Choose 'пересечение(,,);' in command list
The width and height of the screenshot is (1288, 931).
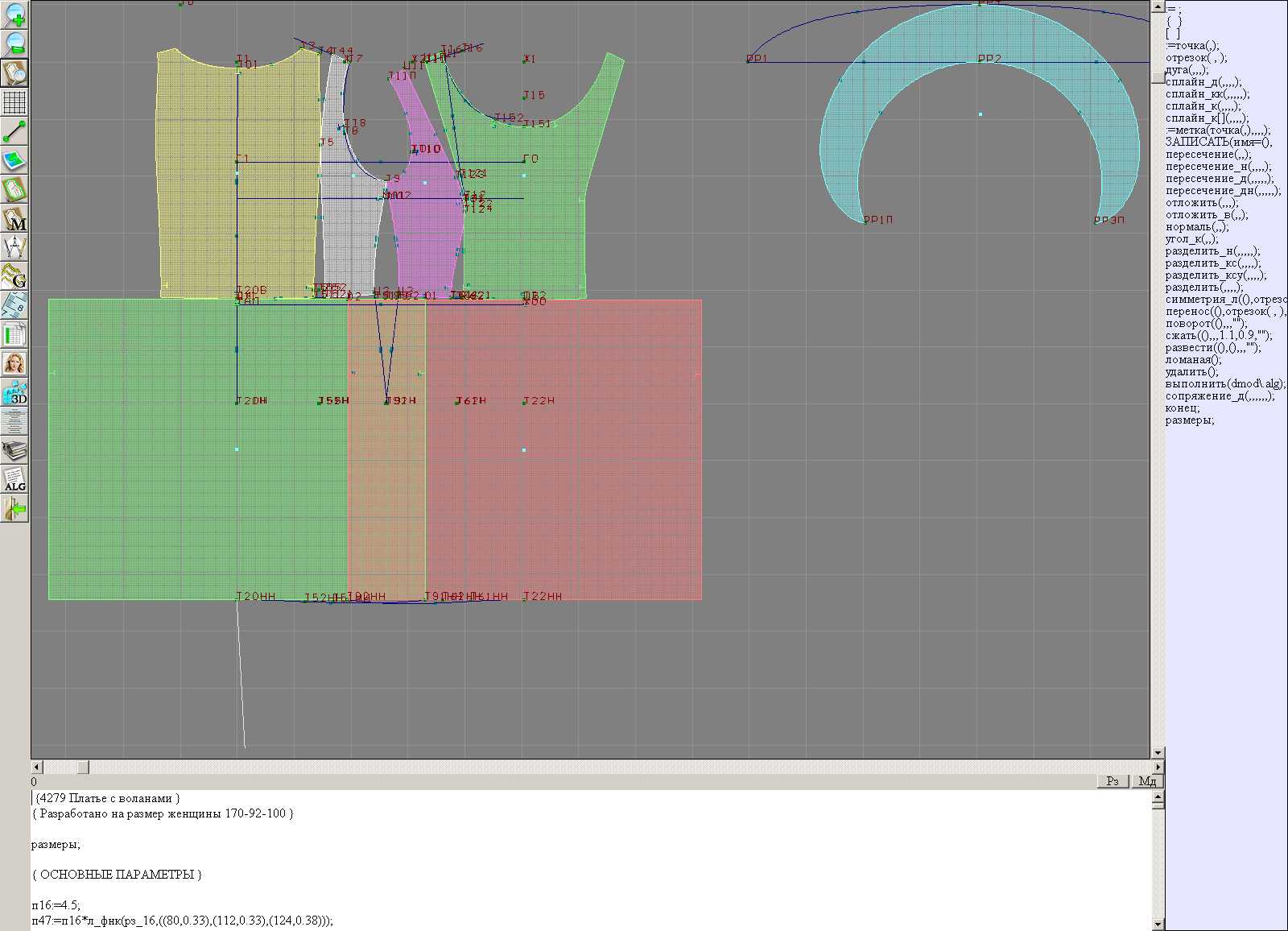click(x=1208, y=154)
